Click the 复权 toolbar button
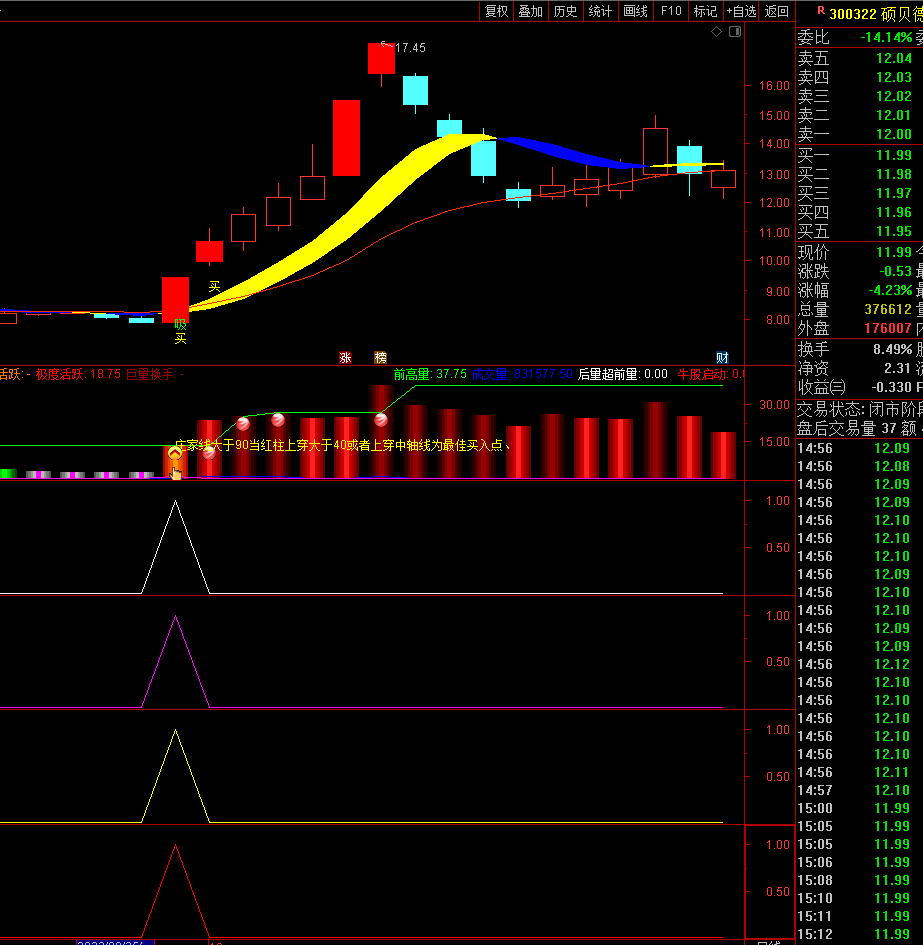The width and height of the screenshot is (923, 945). (x=496, y=11)
